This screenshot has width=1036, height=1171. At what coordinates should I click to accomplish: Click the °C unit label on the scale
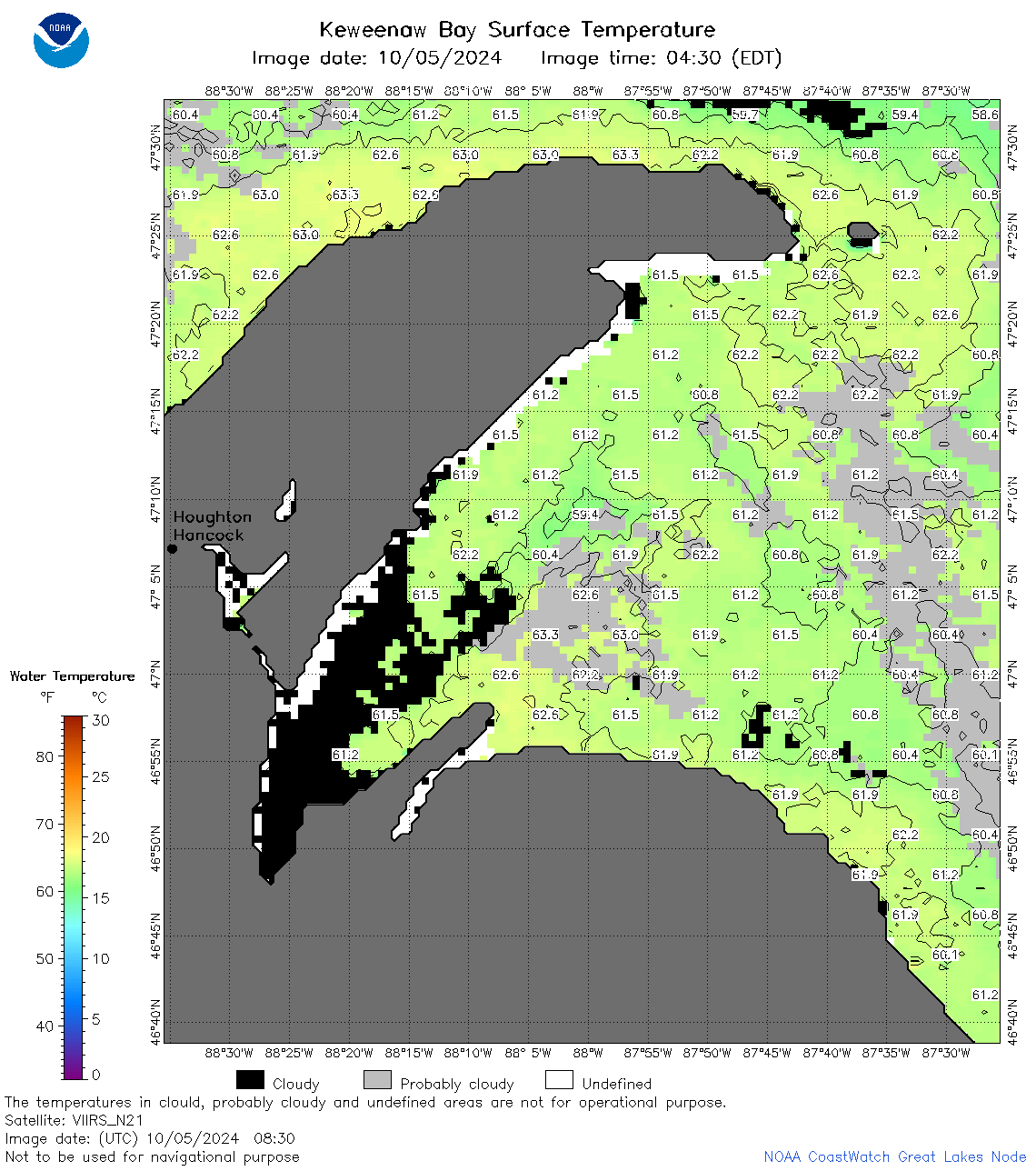click(x=99, y=697)
